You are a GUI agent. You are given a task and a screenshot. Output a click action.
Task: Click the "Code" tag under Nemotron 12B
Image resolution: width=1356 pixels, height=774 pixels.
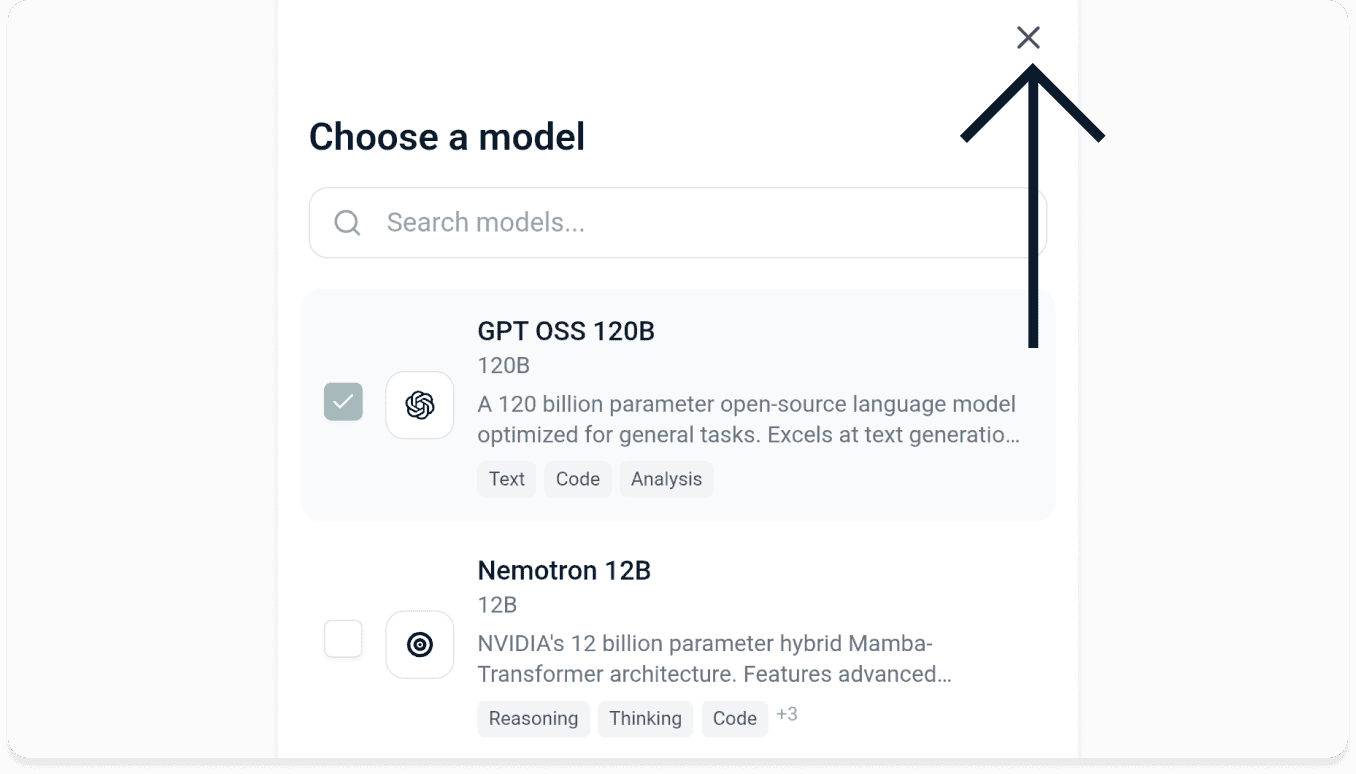(x=734, y=718)
